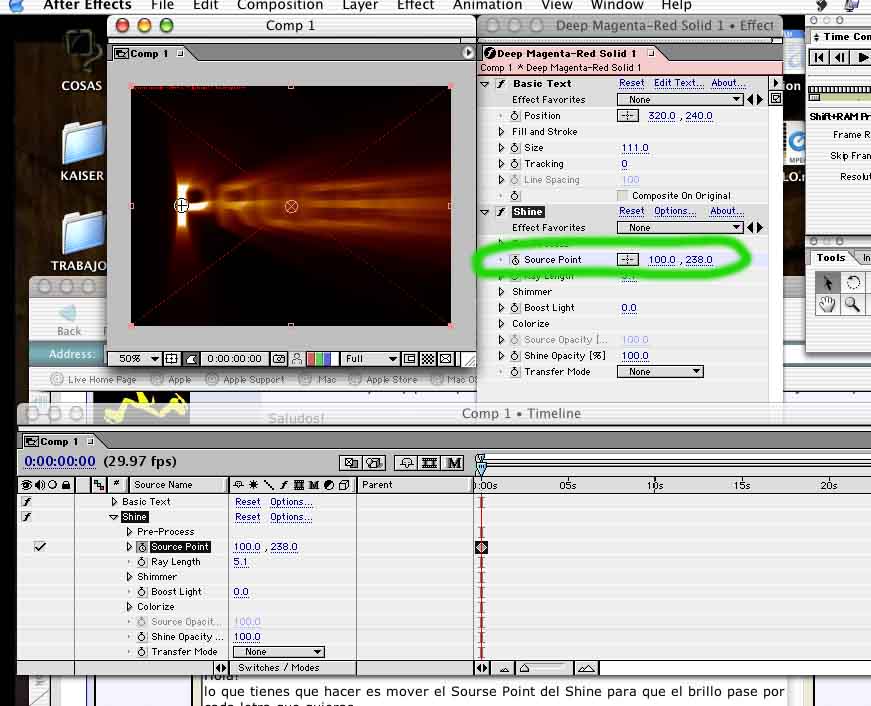Image resolution: width=871 pixels, height=706 pixels.
Task: Click Tracking stopwatch in Effect Controls
Action: coord(514,164)
